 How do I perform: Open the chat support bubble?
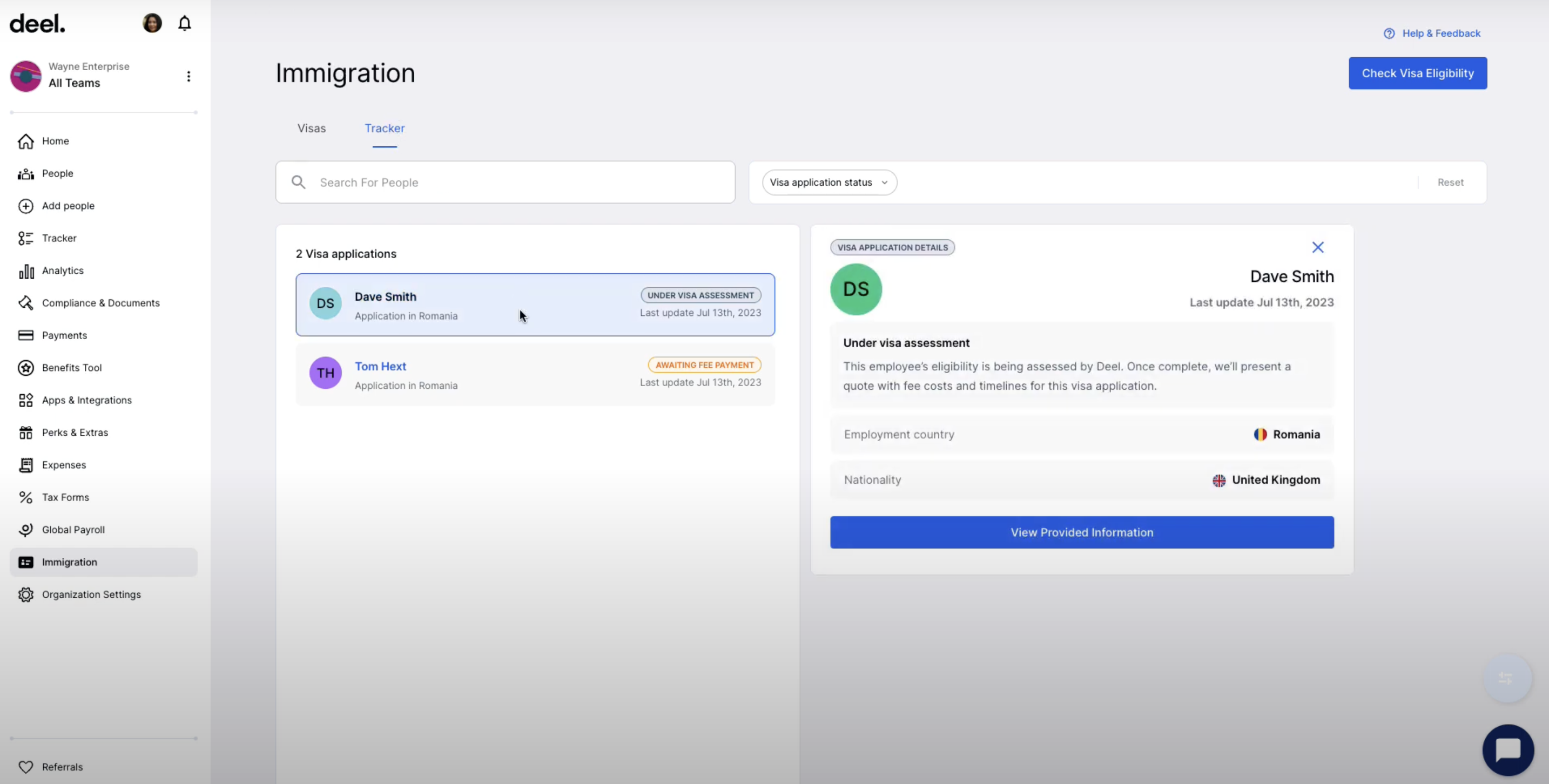1507,750
